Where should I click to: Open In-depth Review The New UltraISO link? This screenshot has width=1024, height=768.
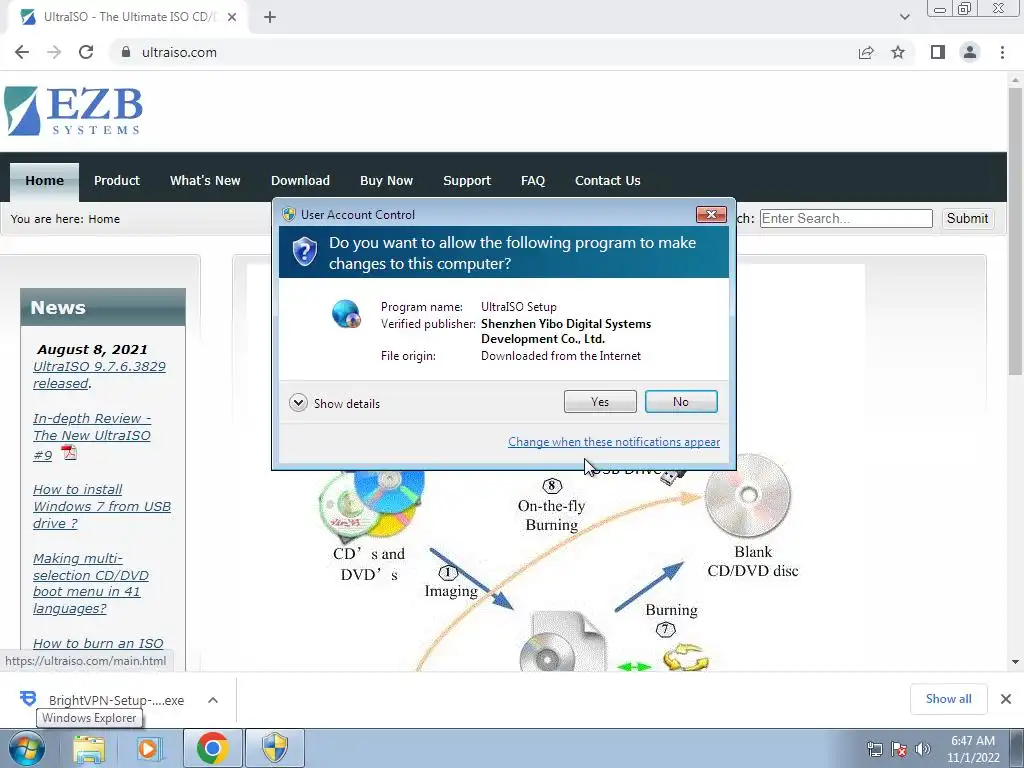(91, 436)
